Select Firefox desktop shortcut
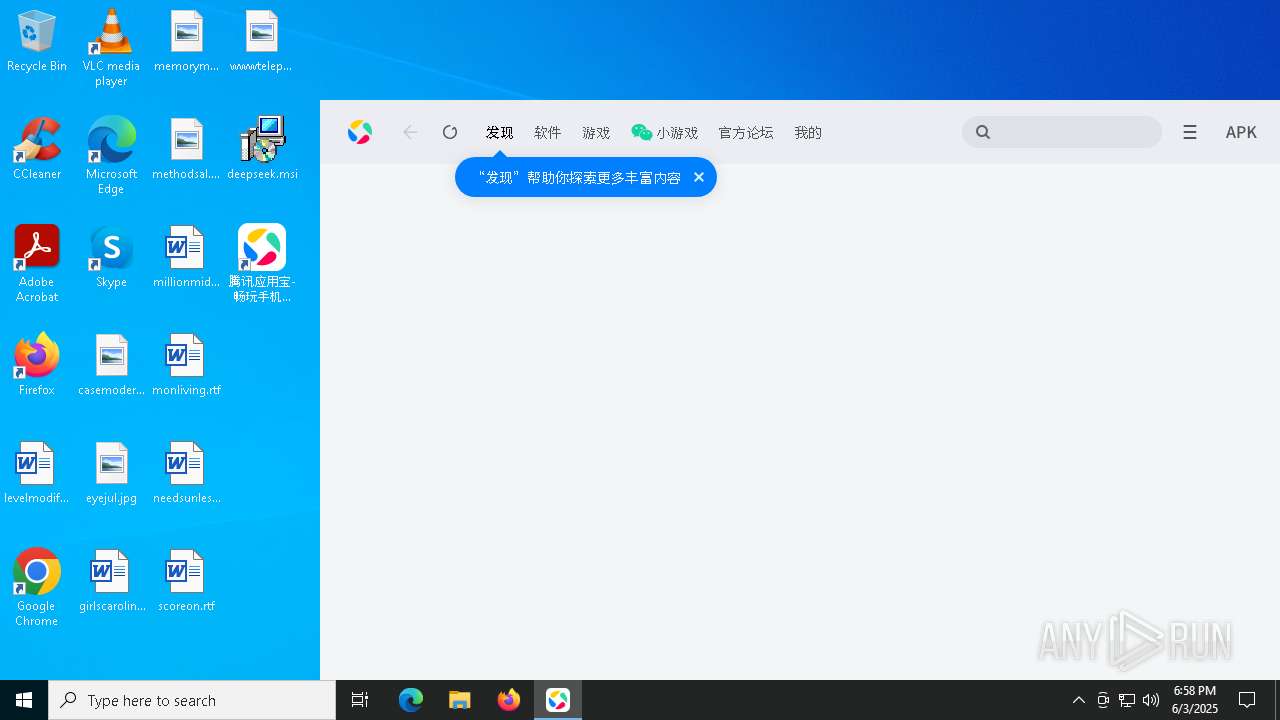Image resolution: width=1280 pixels, height=720 pixels. [x=37, y=364]
